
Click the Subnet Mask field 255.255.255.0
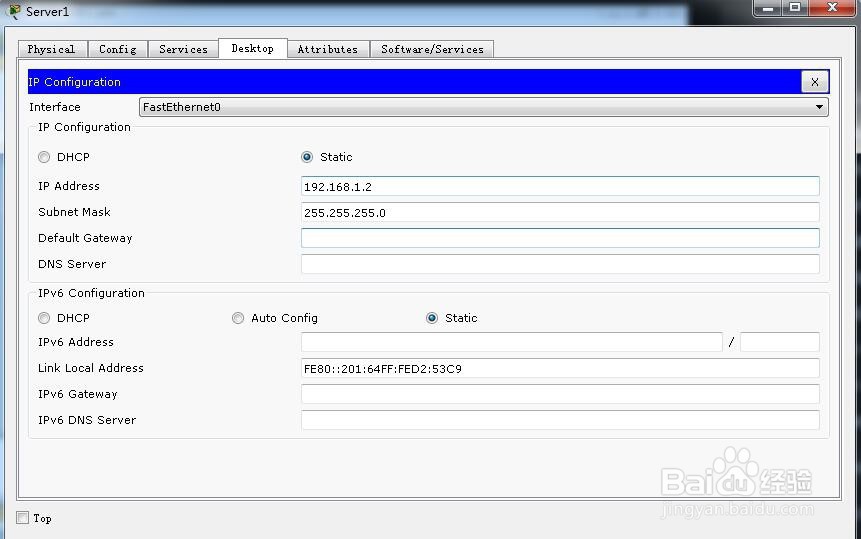point(560,212)
